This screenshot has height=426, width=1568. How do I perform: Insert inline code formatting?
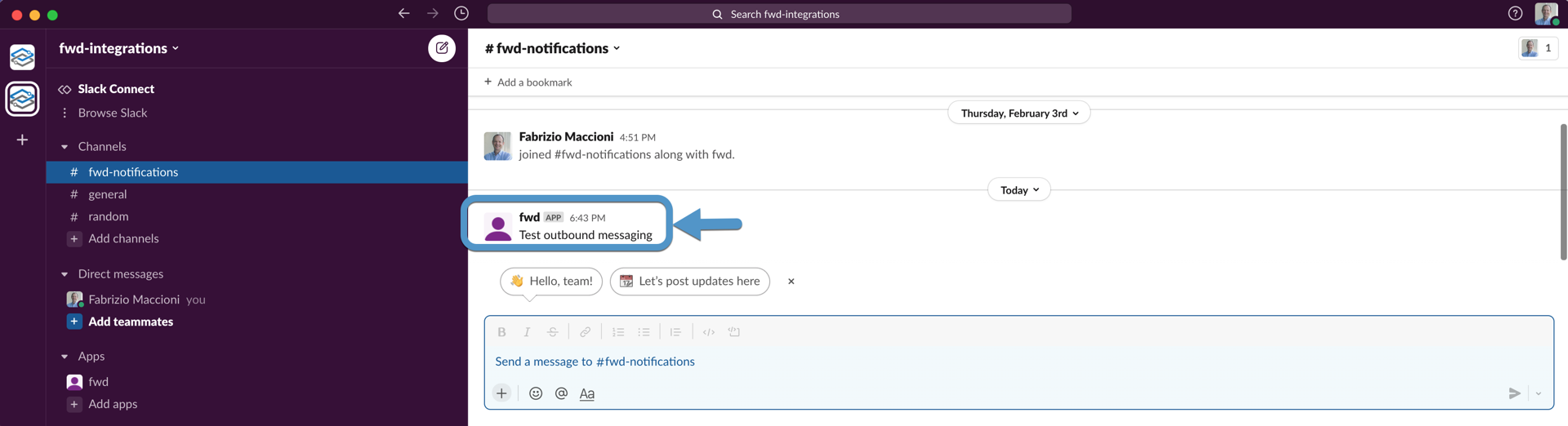tap(709, 332)
